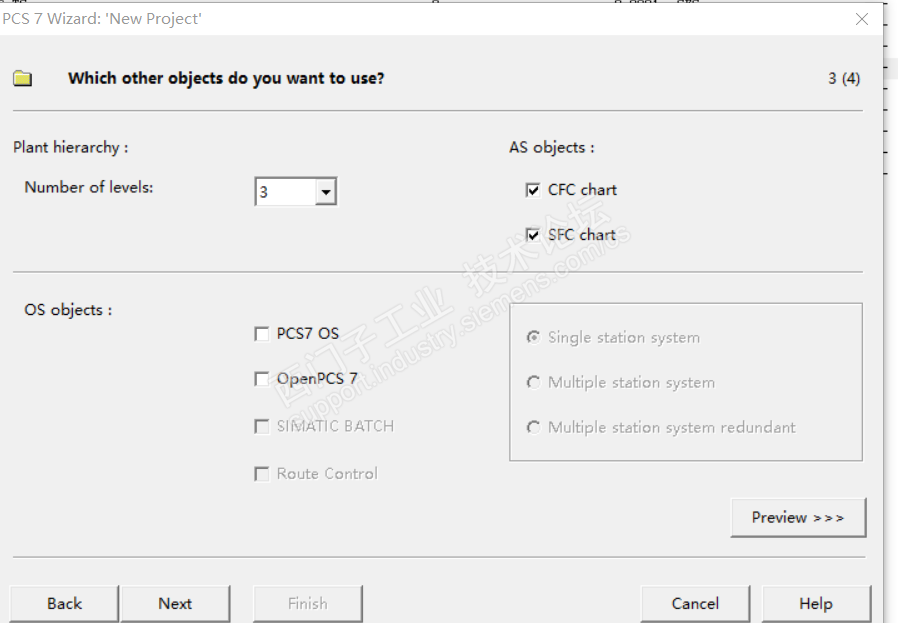Viewport: 898px width, 623px height.
Task: Cancel the New Project wizard
Action: point(695,603)
